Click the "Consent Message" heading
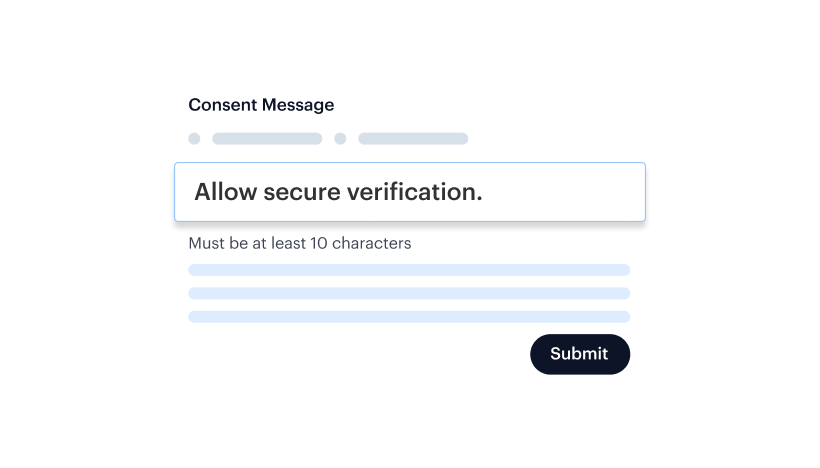Viewport: 820px width, 468px height. pos(261,105)
